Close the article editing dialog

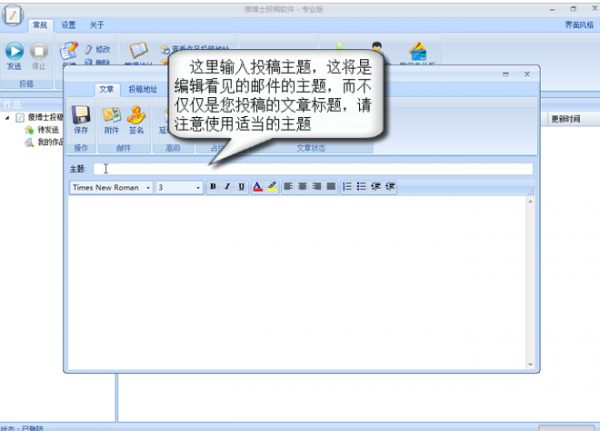(x=527, y=74)
